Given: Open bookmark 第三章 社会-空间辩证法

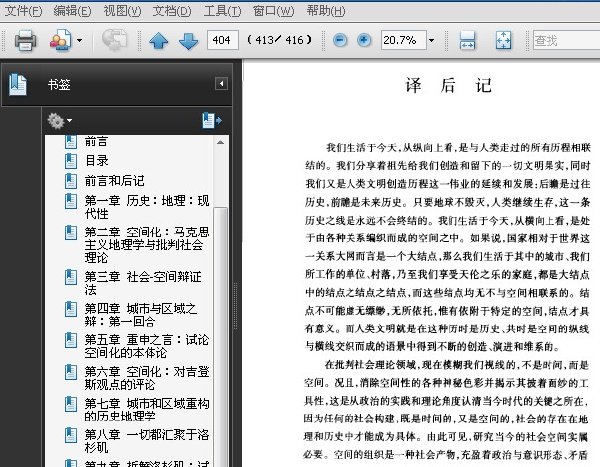Looking at the screenshot, I should pos(143,283).
